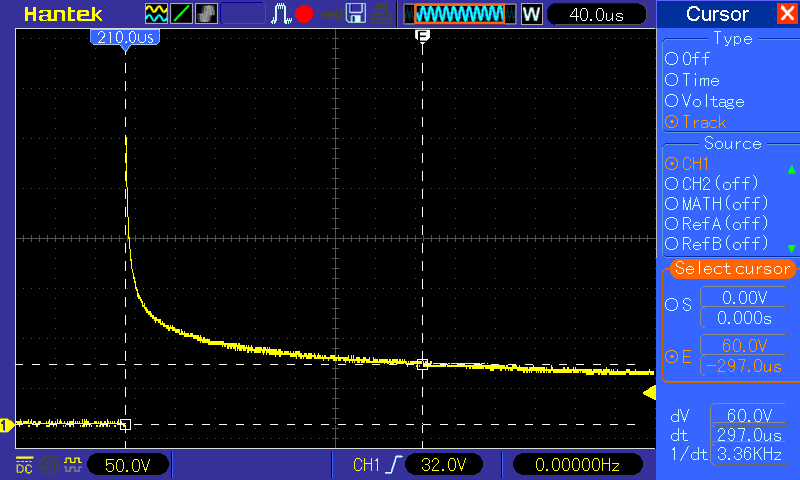The width and height of the screenshot is (800, 480).
Task: Click the 50.0V vertical scale readout
Action: (x=128, y=465)
